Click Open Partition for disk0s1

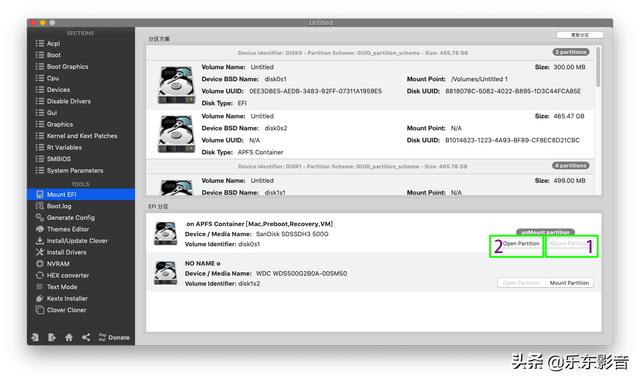click(521, 244)
